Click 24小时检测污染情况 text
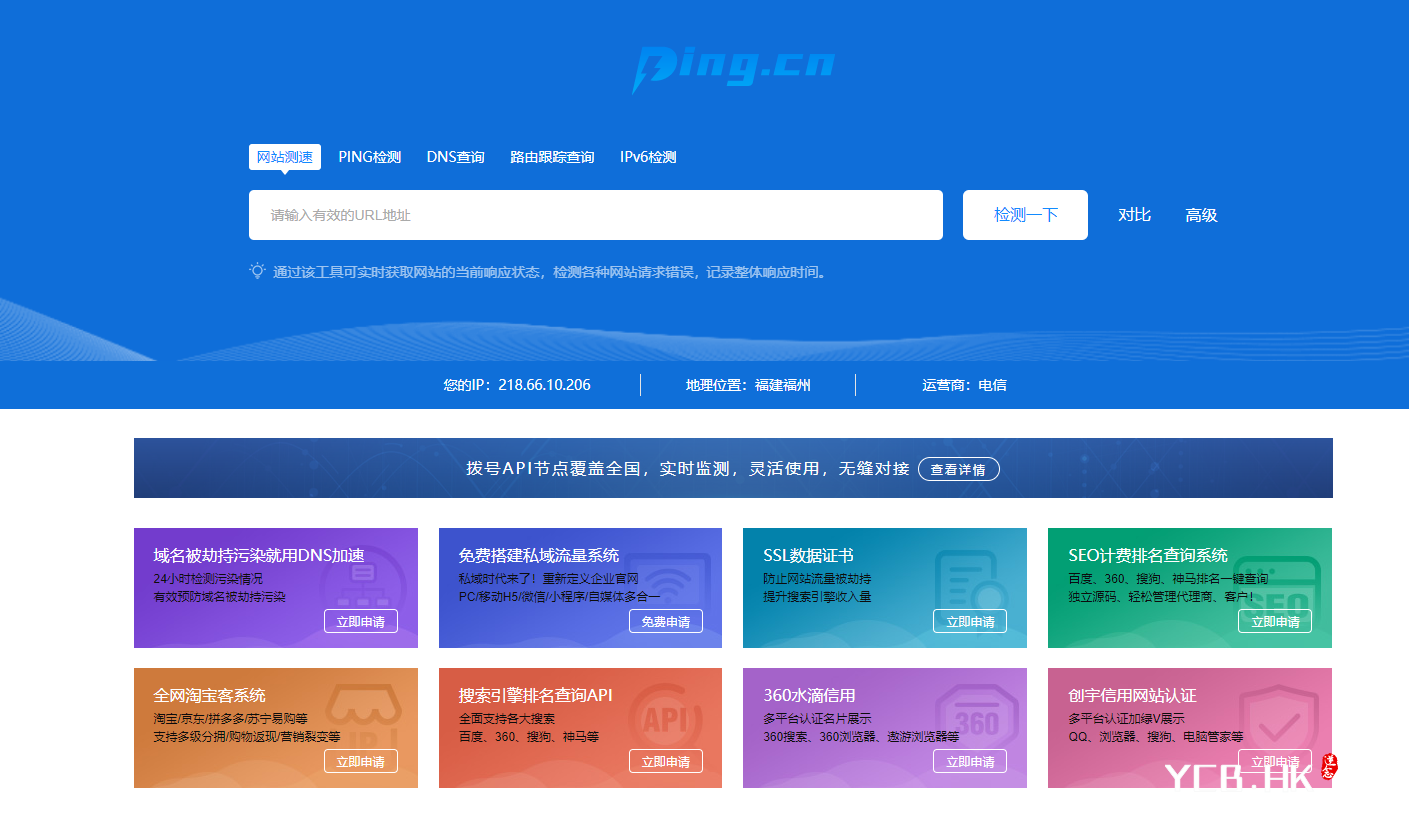 point(208,579)
